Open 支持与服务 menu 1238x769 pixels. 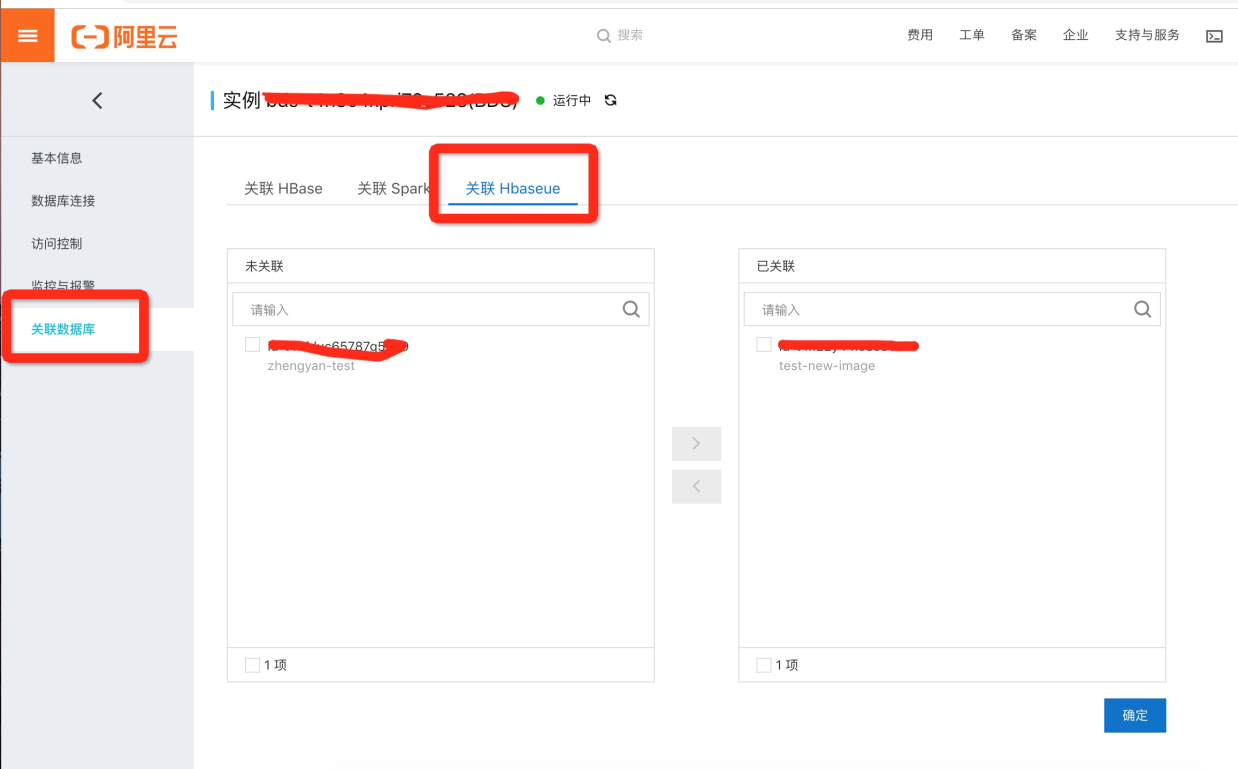1147,36
